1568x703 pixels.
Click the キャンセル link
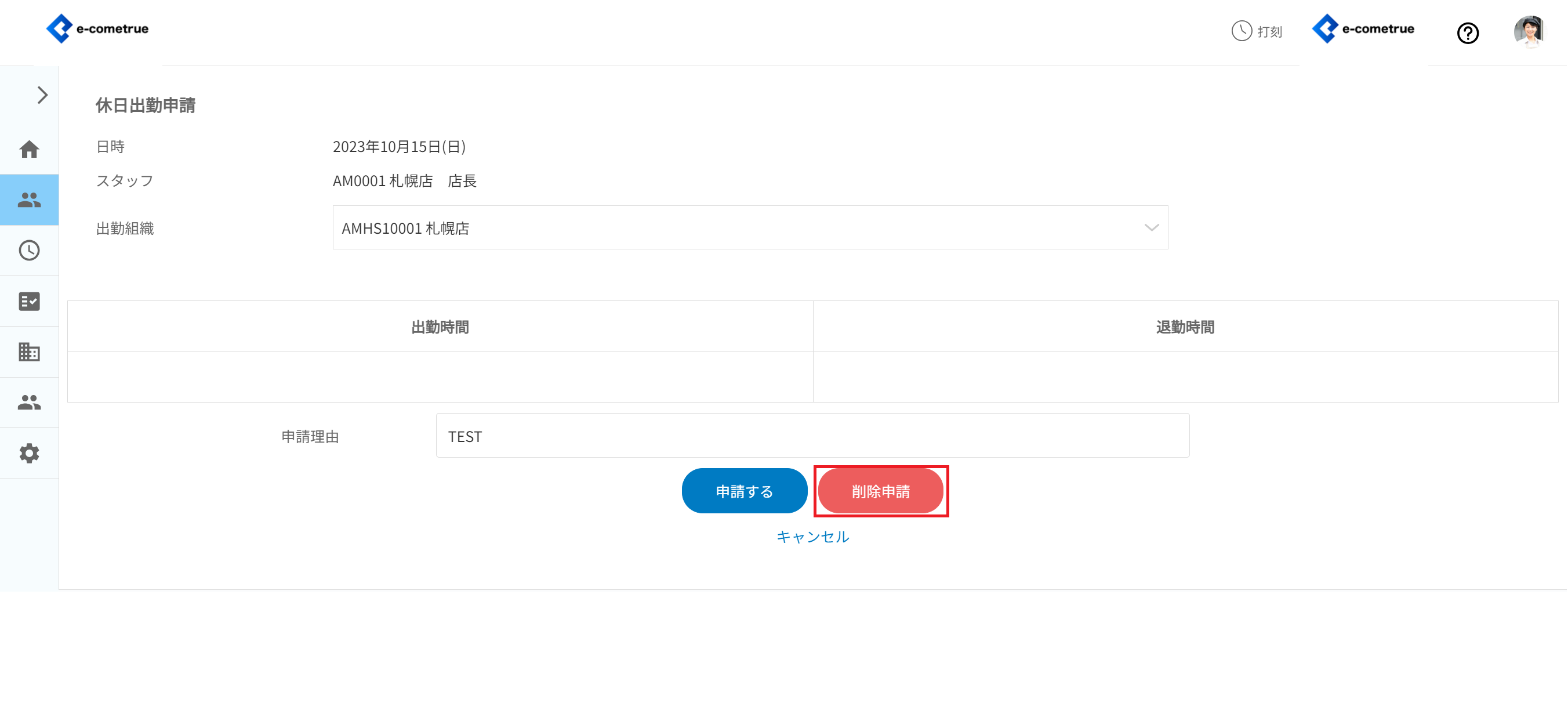[812, 536]
